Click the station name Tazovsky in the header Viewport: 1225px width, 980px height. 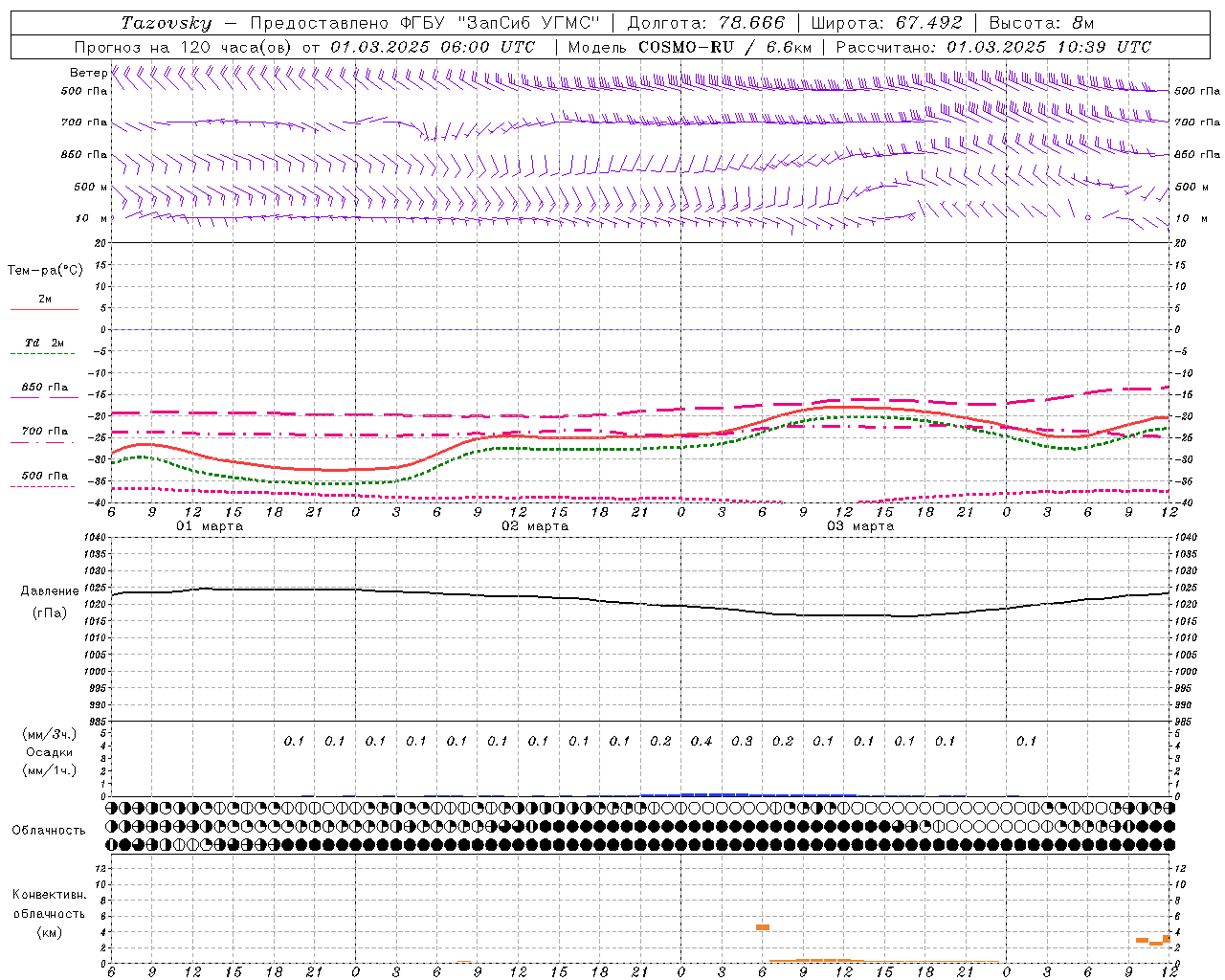click(x=167, y=23)
